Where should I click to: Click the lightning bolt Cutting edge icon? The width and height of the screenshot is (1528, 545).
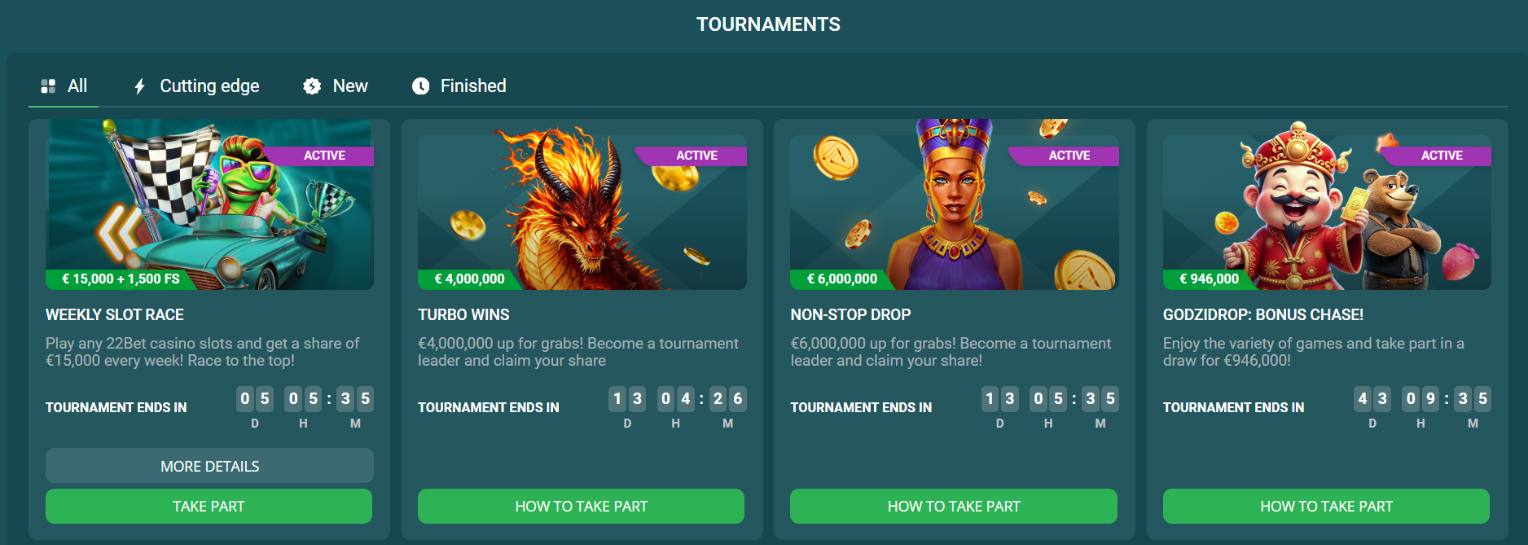click(140, 86)
